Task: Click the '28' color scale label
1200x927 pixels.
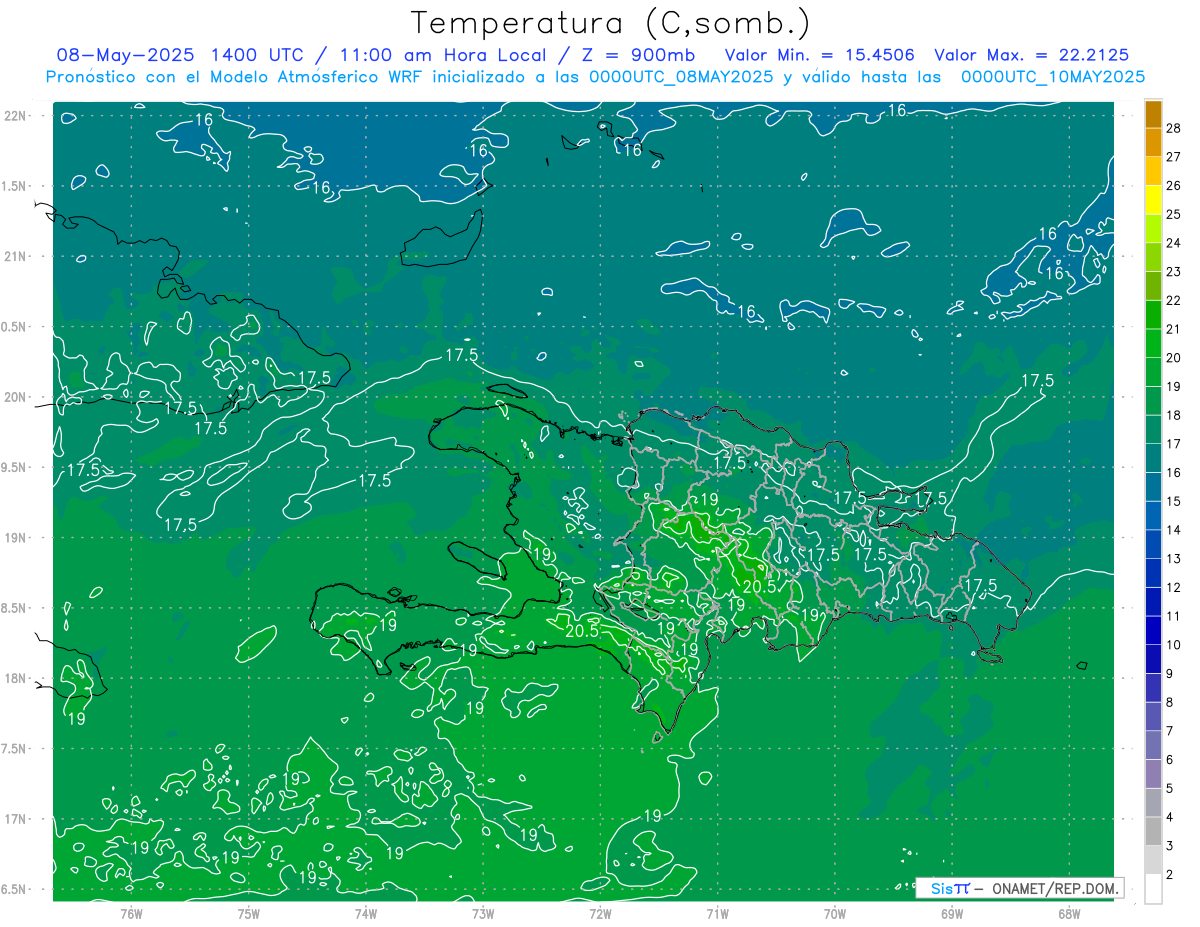Action: point(1173,127)
